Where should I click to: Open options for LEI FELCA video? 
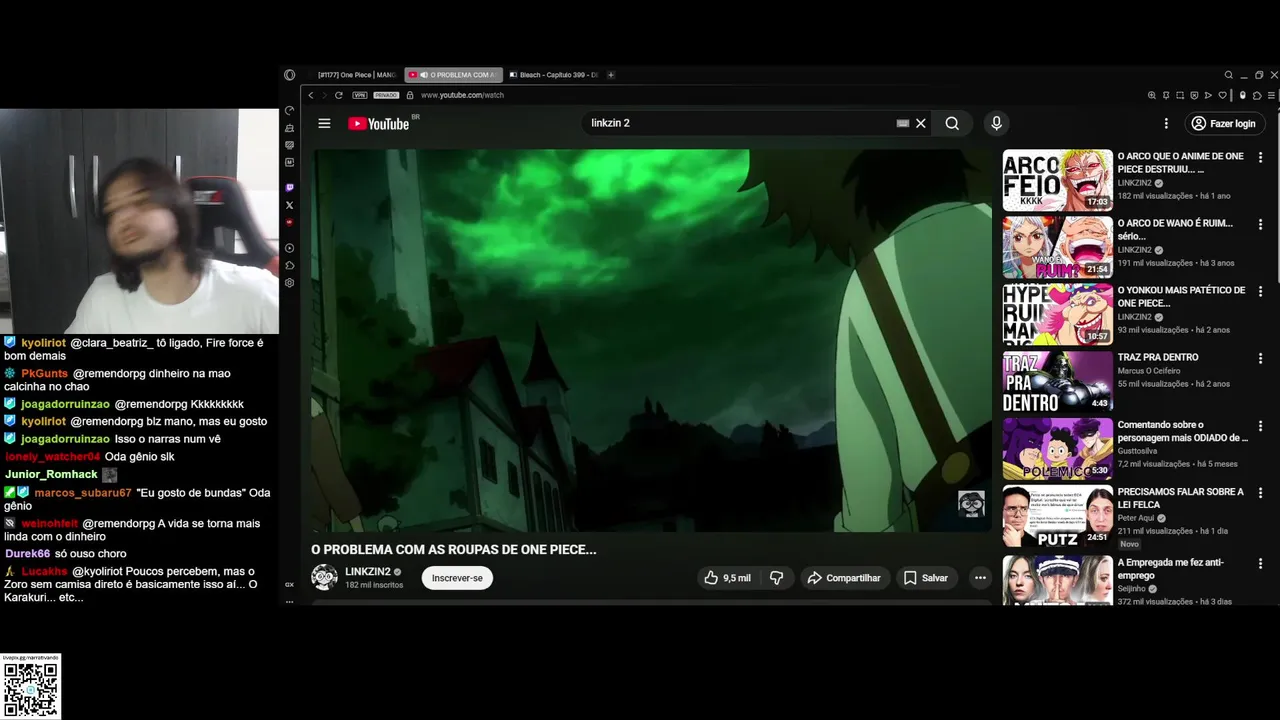coord(1260,494)
